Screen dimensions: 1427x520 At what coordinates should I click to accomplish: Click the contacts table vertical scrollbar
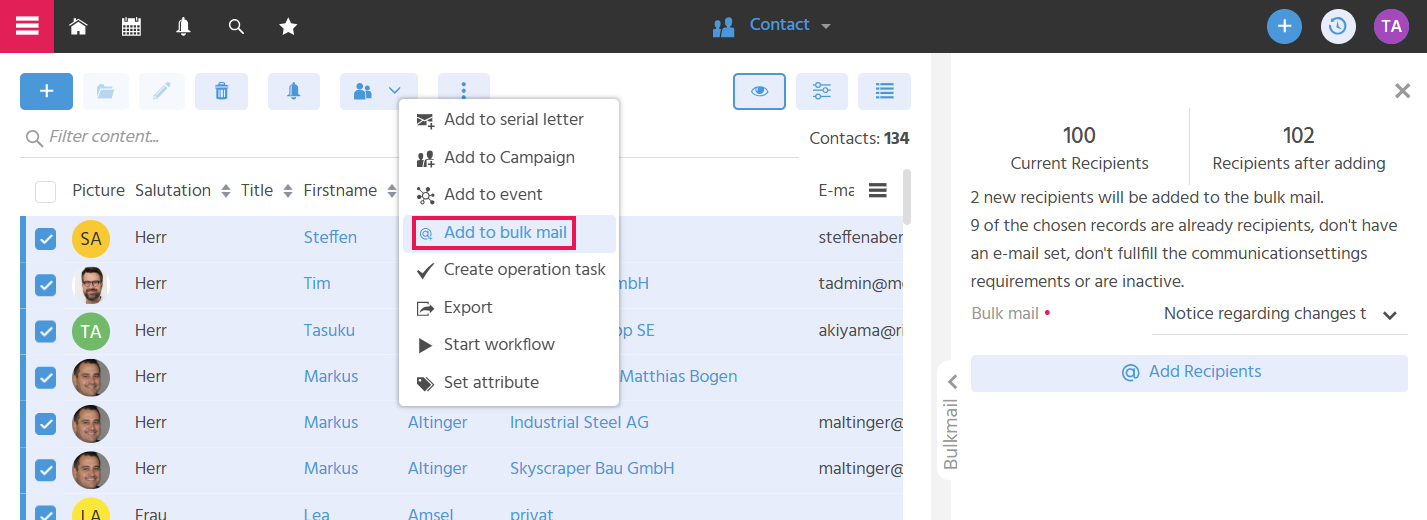click(x=907, y=196)
